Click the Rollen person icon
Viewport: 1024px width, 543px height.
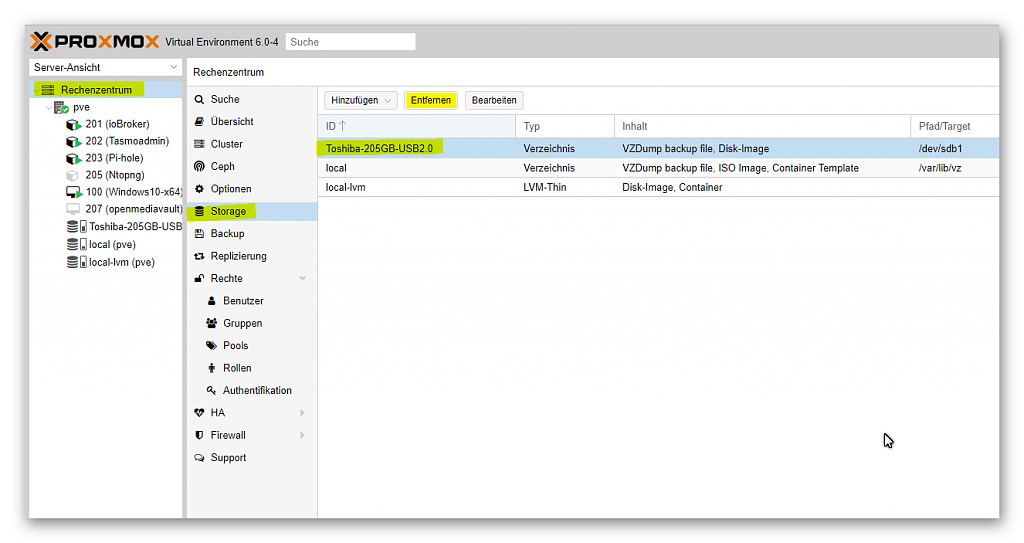tap(212, 368)
